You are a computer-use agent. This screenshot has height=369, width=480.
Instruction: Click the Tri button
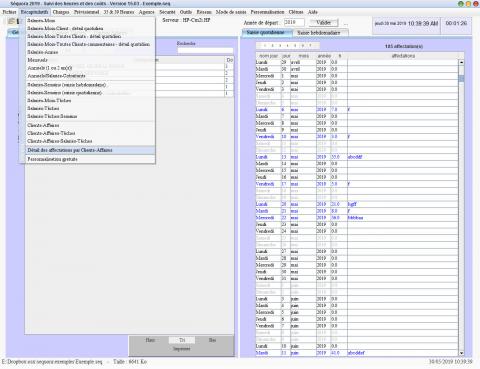182,340
